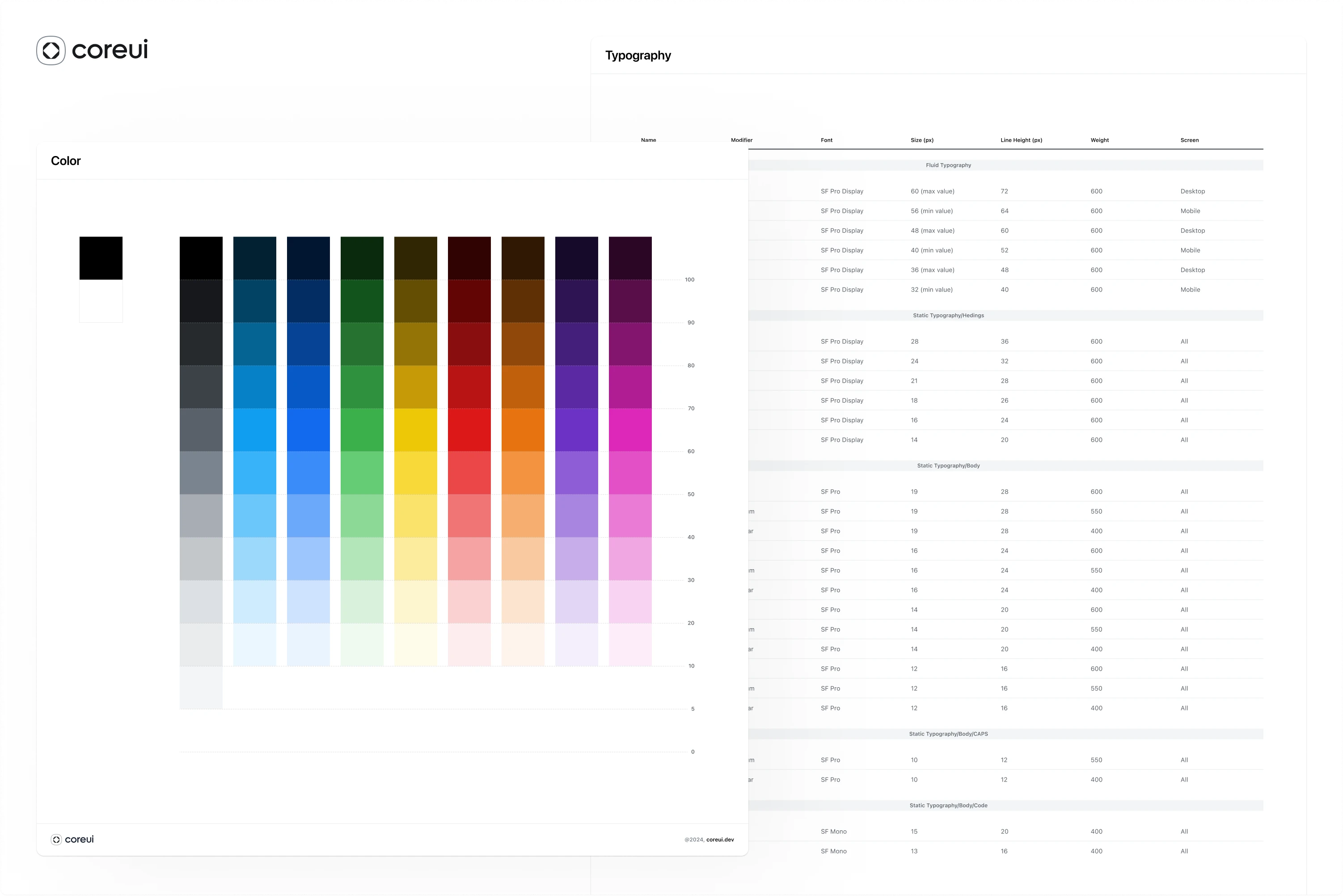The height and width of the screenshot is (896, 1343).
Task: Click the SF Mono cell in the size 13 row
Action: pos(833,851)
